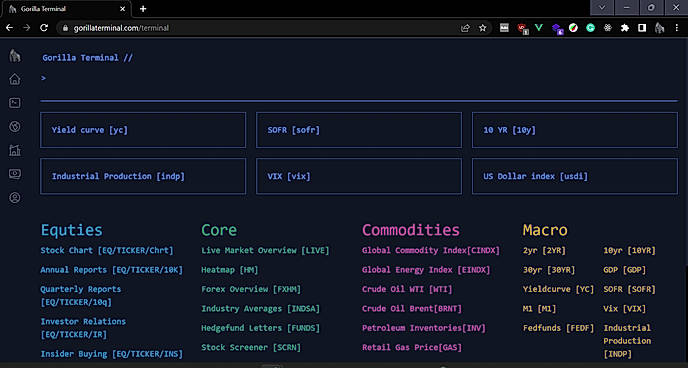Screen dimensions: 688x368
Task: Open the Macro column's SOFR [SOFR] link
Action: (630, 289)
